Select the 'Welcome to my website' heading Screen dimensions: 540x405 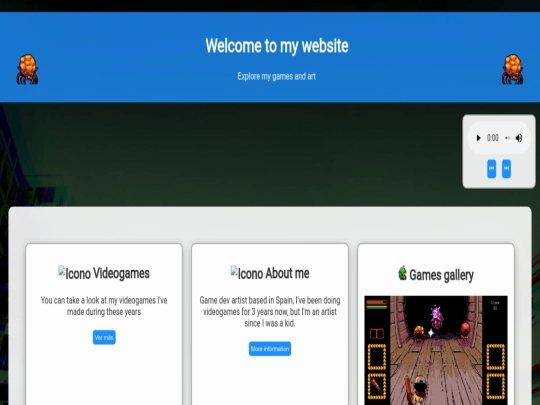point(277,46)
